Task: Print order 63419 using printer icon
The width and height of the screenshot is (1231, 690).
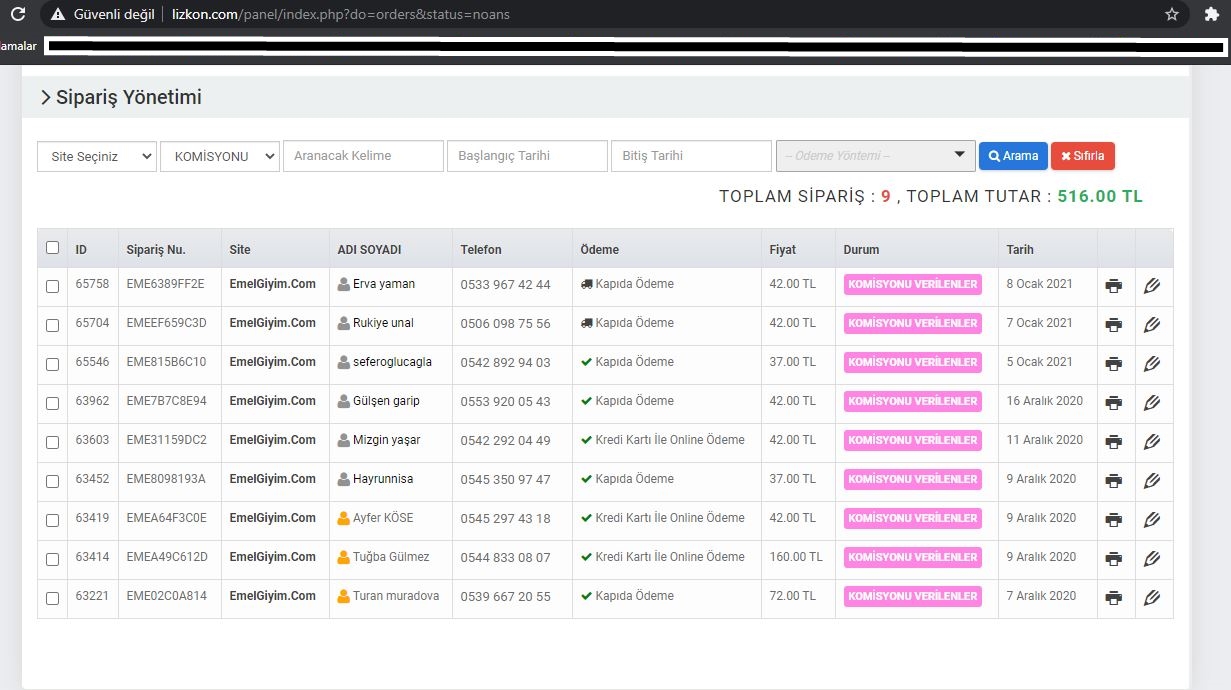Action: point(1113,520)
